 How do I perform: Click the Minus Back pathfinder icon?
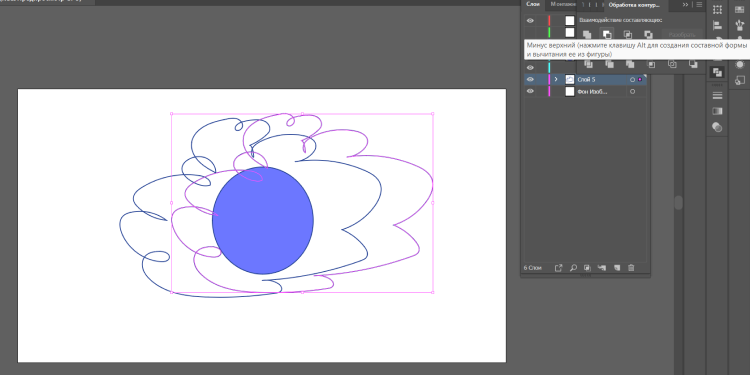[693, 64]
